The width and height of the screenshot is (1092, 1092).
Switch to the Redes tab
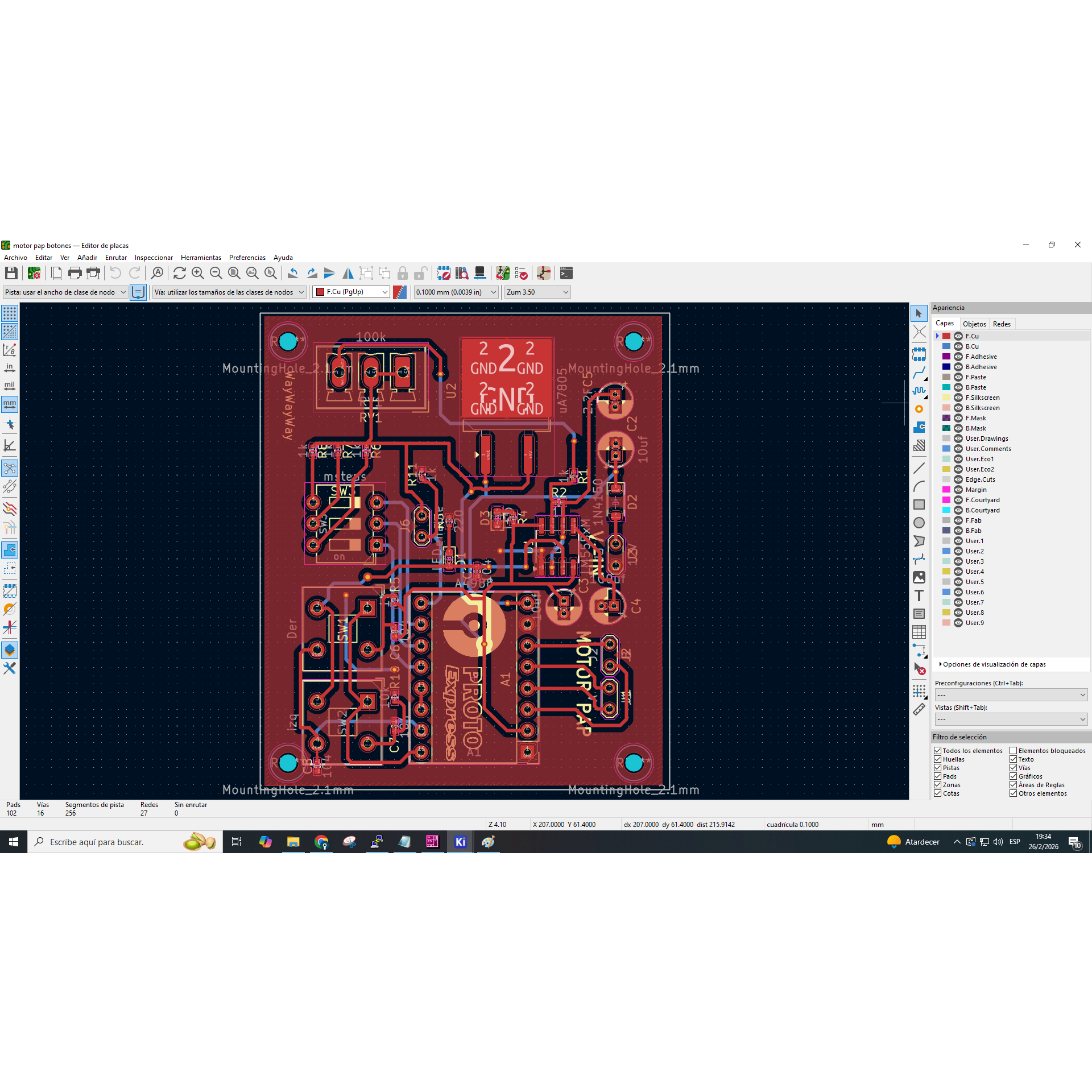(x=1002, y=324)
